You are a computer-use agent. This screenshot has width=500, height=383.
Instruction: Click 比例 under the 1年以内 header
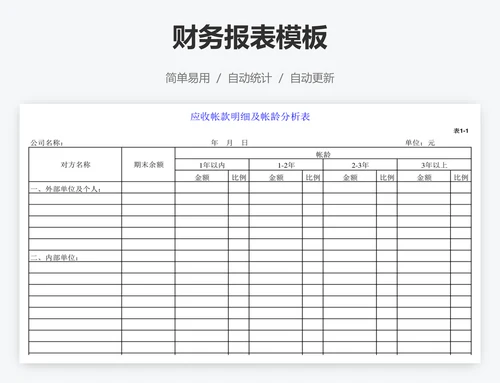pos(239,177)
